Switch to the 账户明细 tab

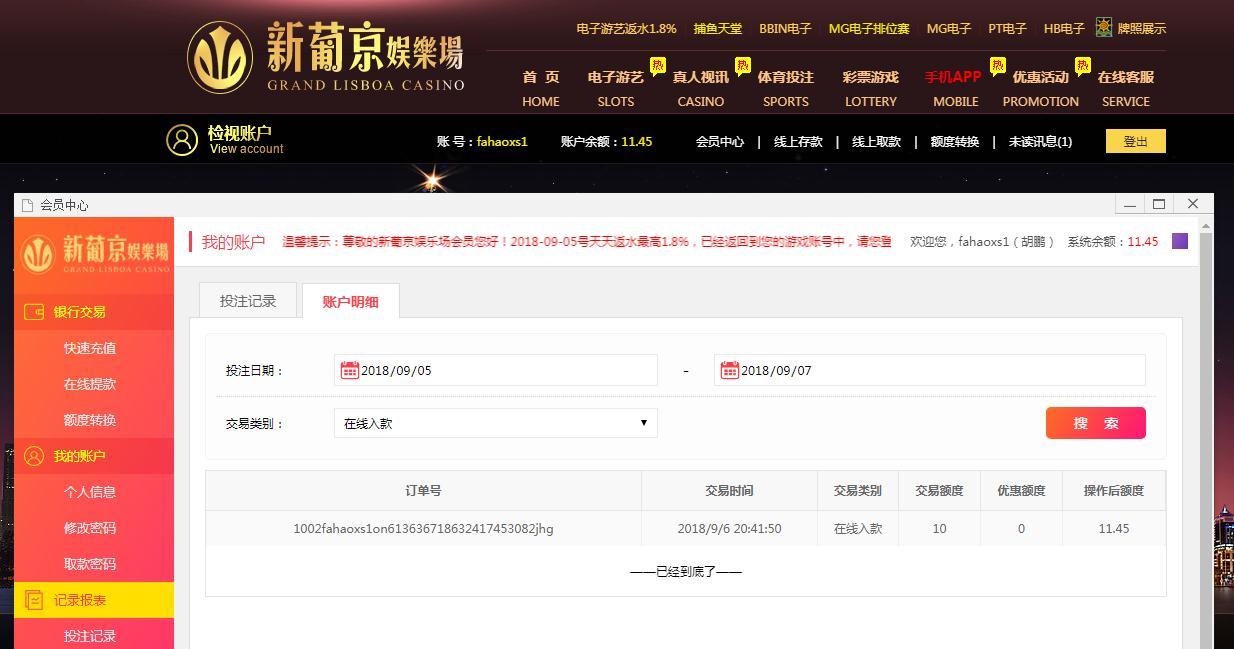[x=350, y=301]
